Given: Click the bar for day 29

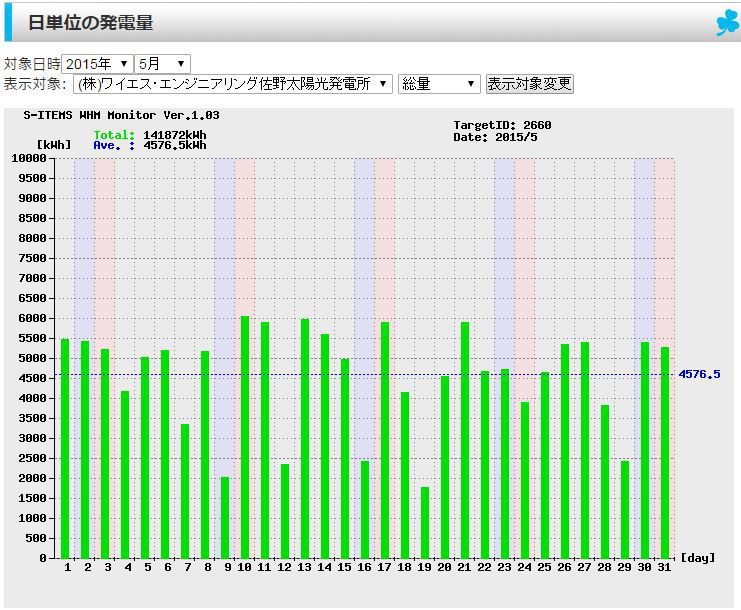Looking at the screenshot, I should click(x=625, y=510).
